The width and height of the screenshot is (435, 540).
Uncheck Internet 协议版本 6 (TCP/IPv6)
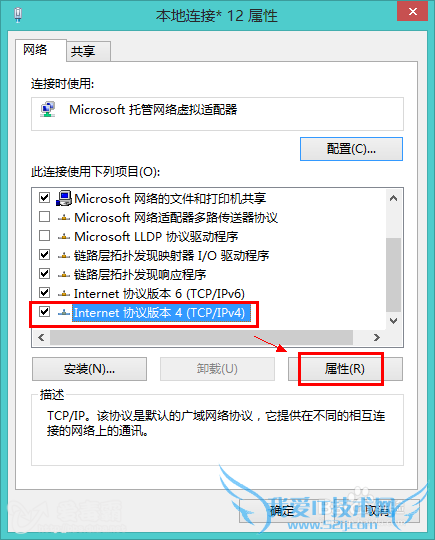click(44, 293)
